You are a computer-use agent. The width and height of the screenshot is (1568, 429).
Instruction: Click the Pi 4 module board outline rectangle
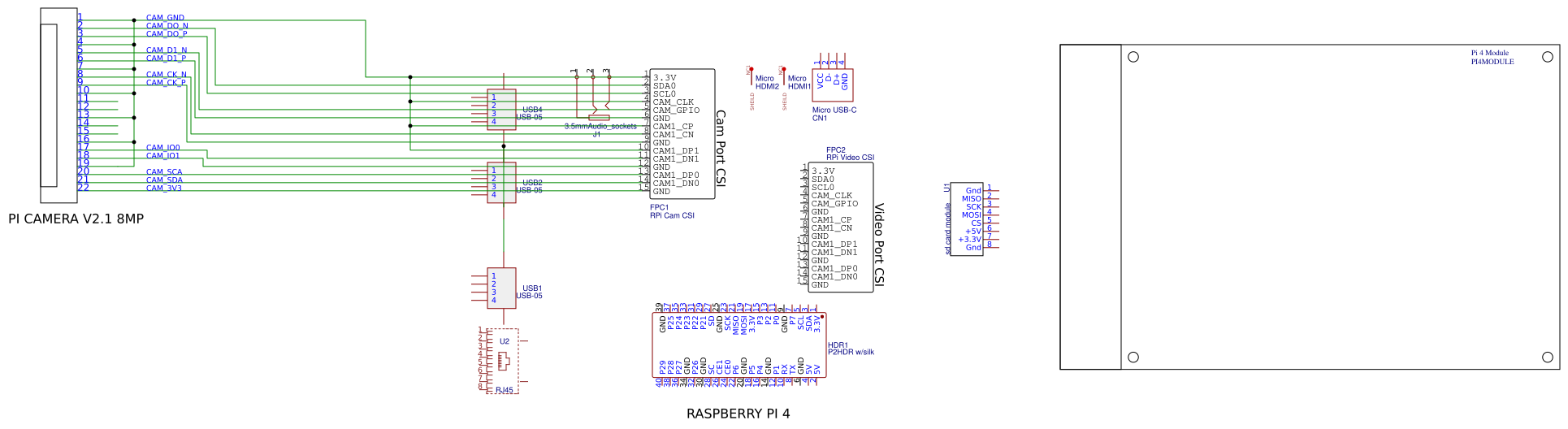[x=1310, y=207]
